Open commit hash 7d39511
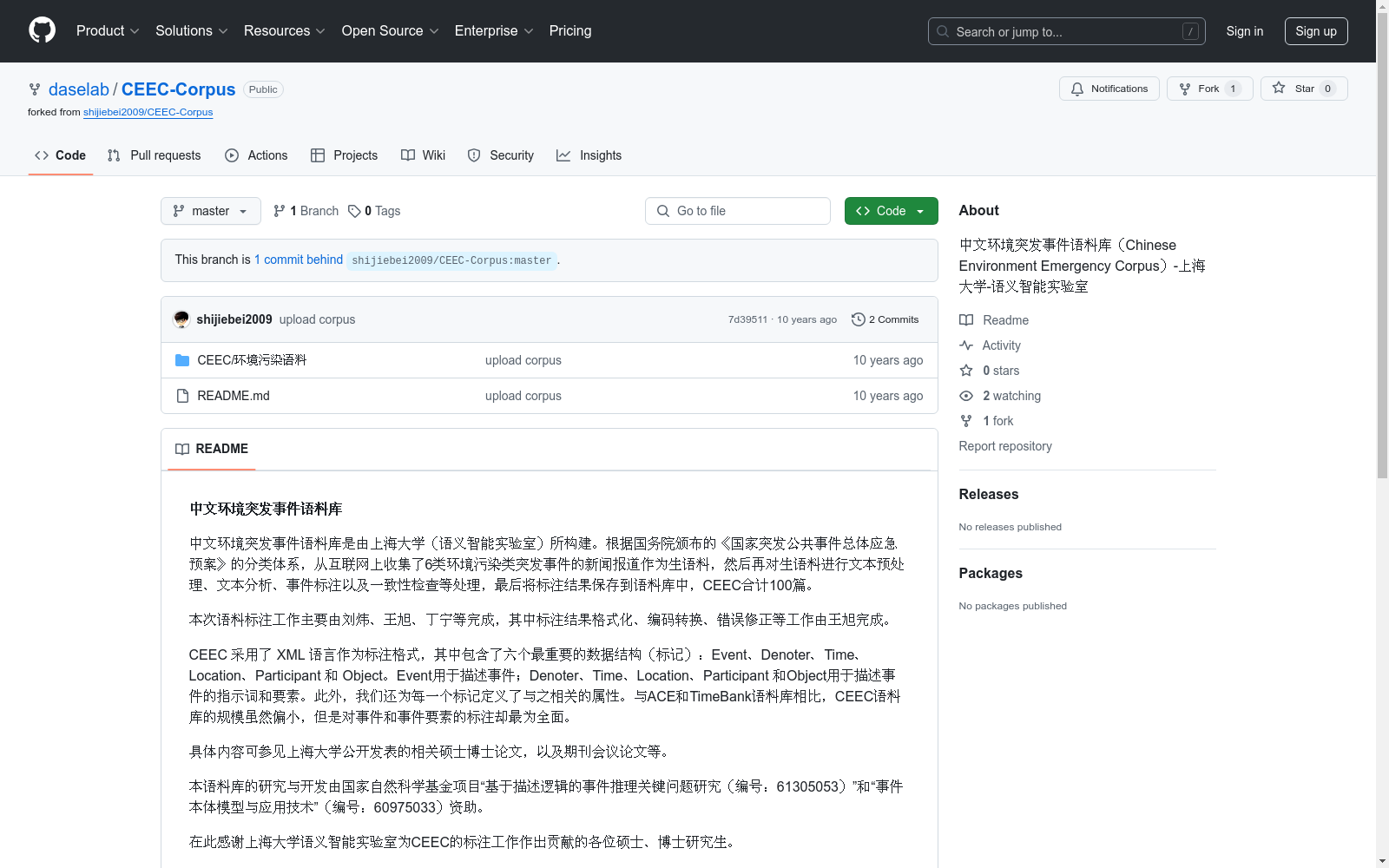This screenshot has height=868, width=1389. (747, 319)
